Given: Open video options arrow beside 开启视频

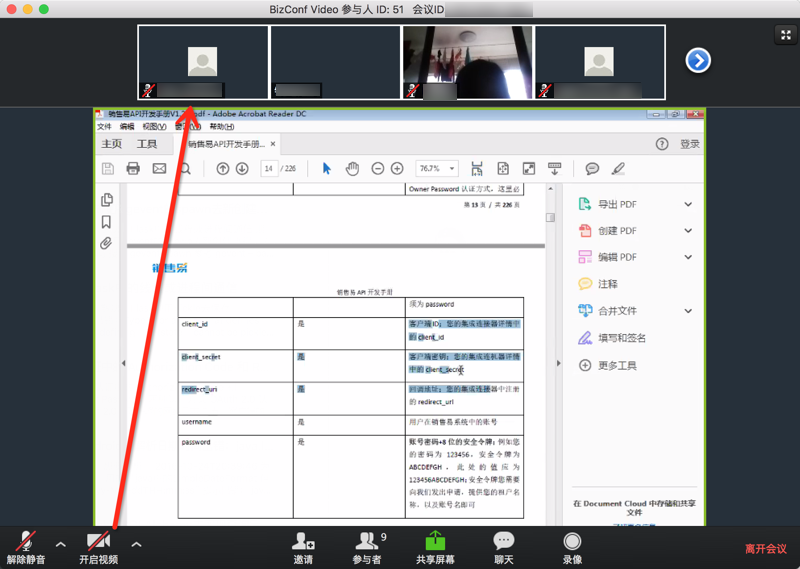Looking at the screenshot, I should (x=136, y=545).
